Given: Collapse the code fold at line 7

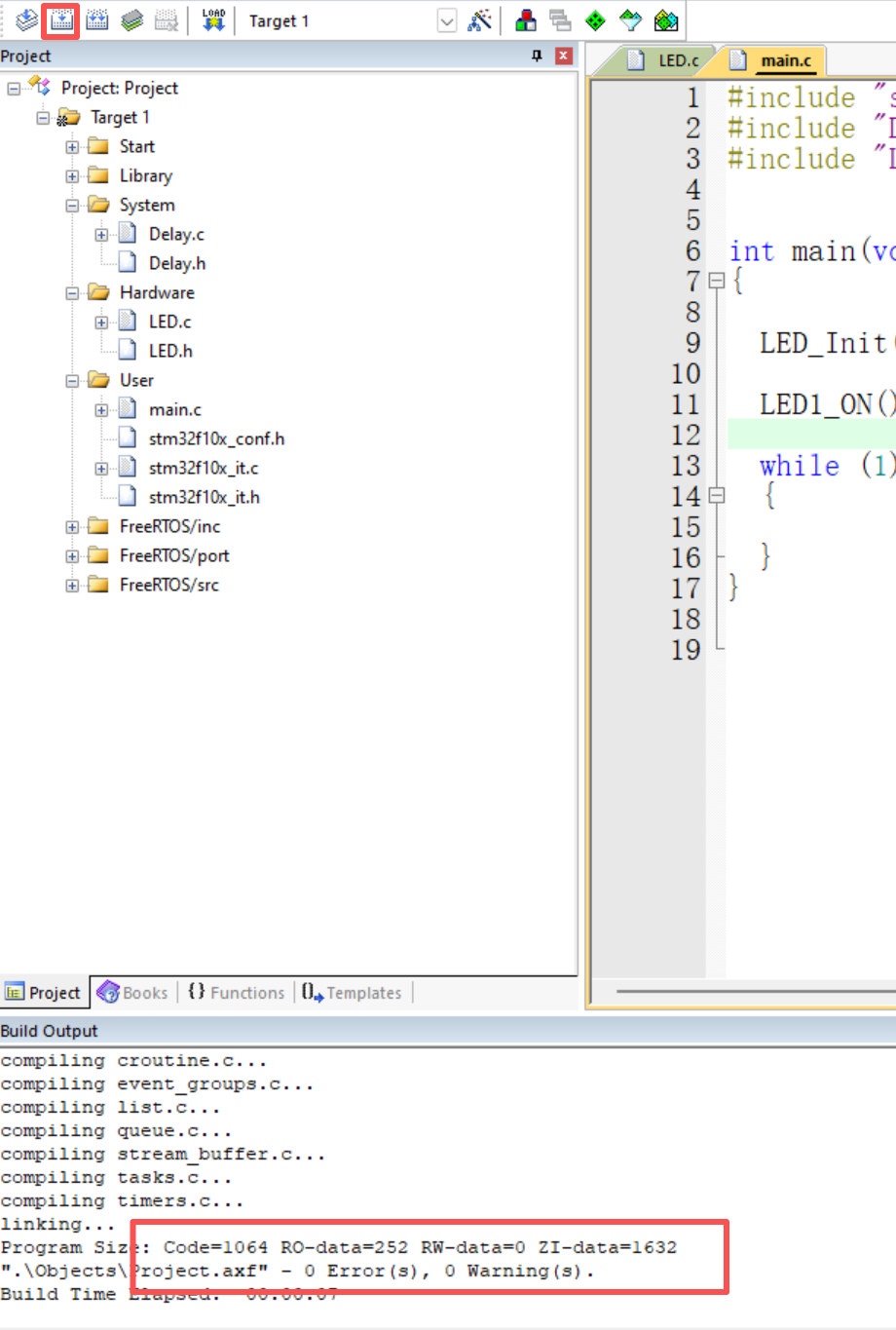Looking at the screenshot, I should (x=717, y=282).
